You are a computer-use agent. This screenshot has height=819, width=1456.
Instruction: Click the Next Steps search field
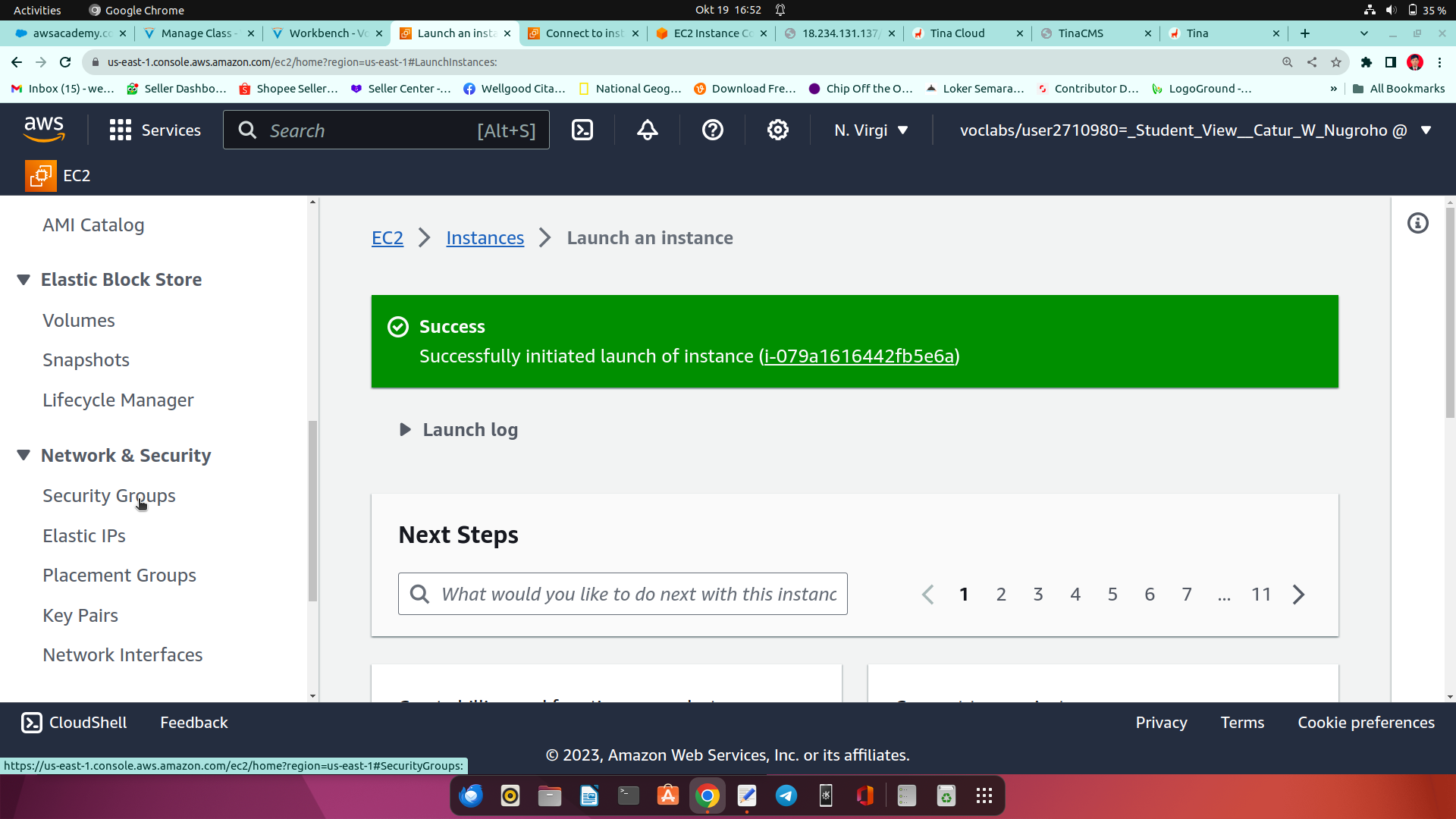coord(638,595)
